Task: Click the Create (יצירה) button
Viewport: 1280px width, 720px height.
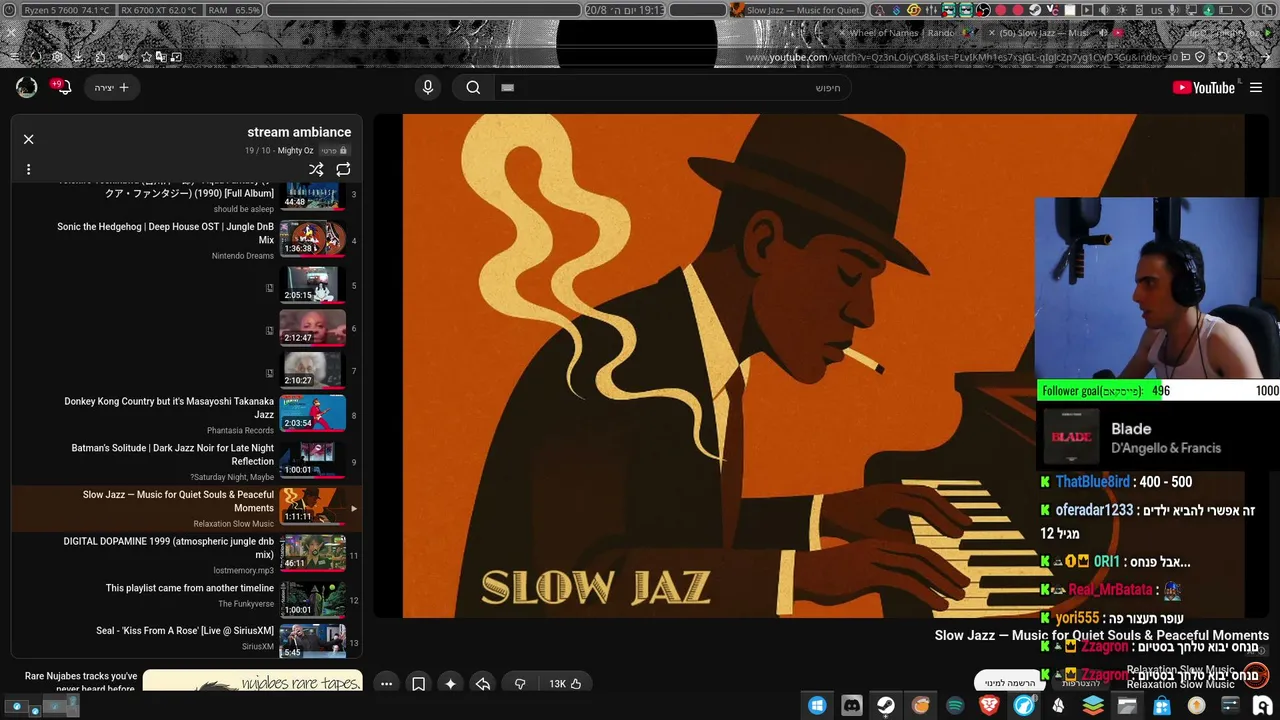Action: pos(112,87)
